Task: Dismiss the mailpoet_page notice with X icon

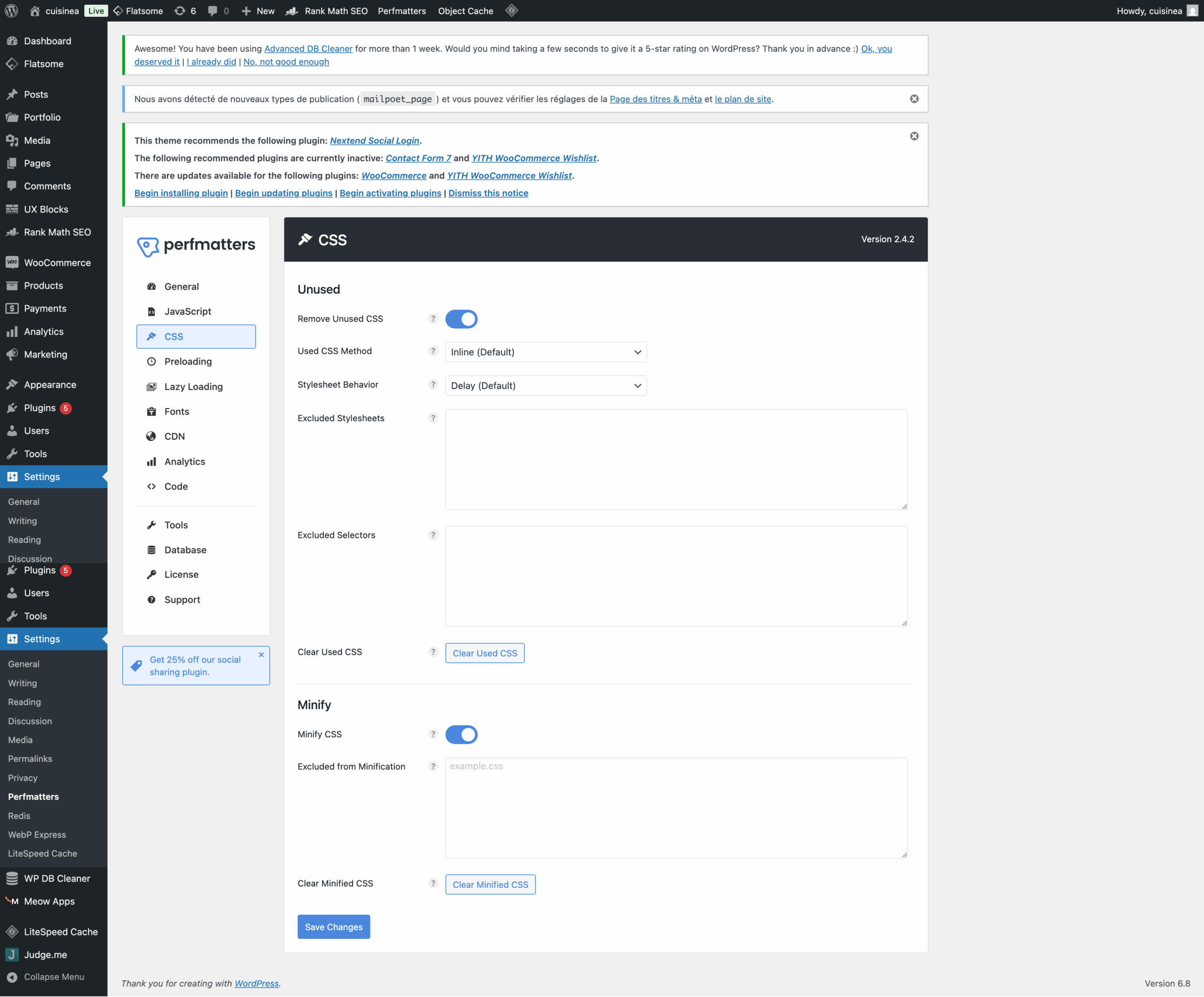Action: pos(914,99)
